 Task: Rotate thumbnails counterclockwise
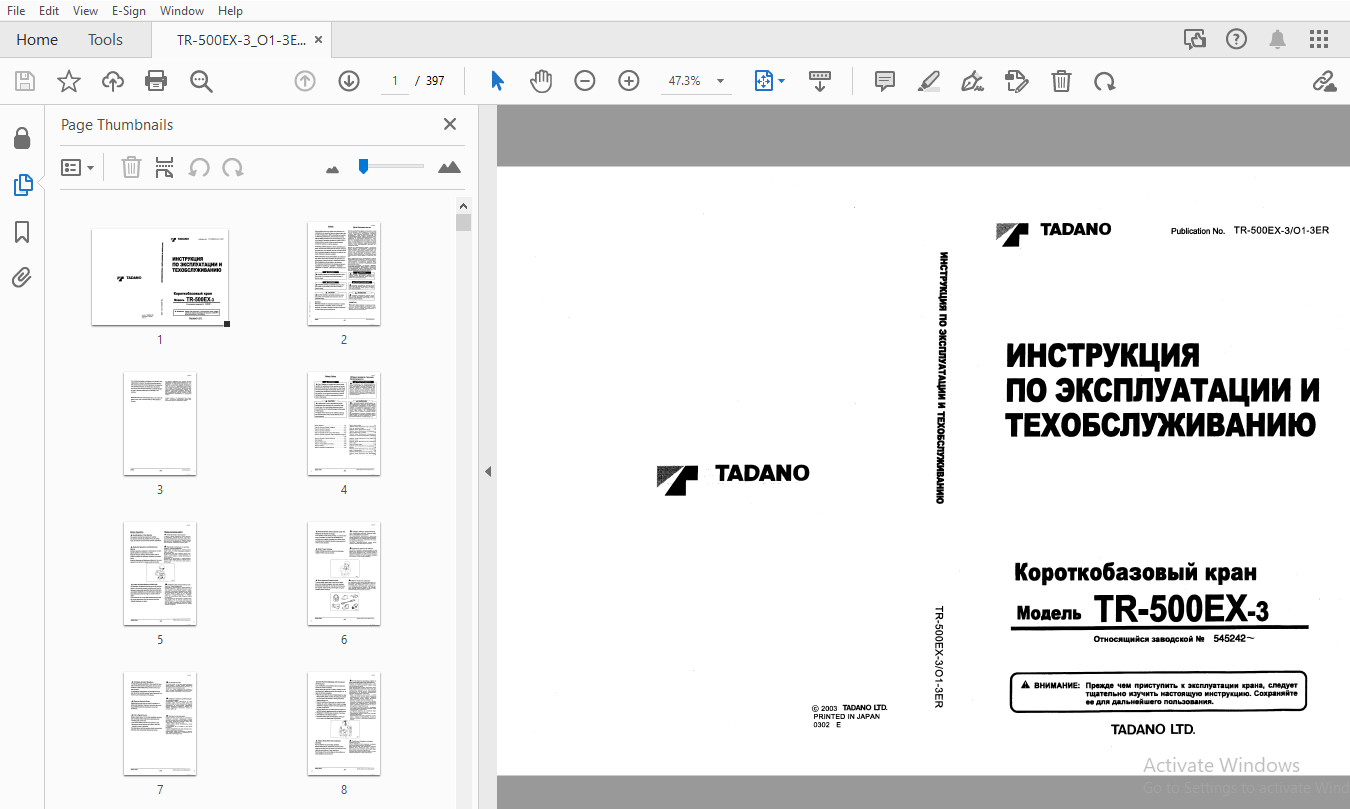(199, 167)
